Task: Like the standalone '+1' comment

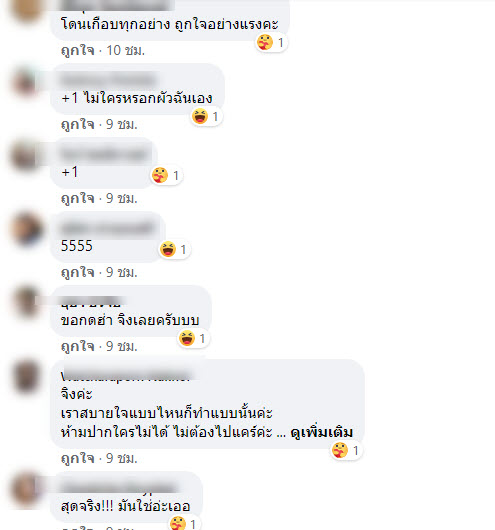Action: point(77,198)
